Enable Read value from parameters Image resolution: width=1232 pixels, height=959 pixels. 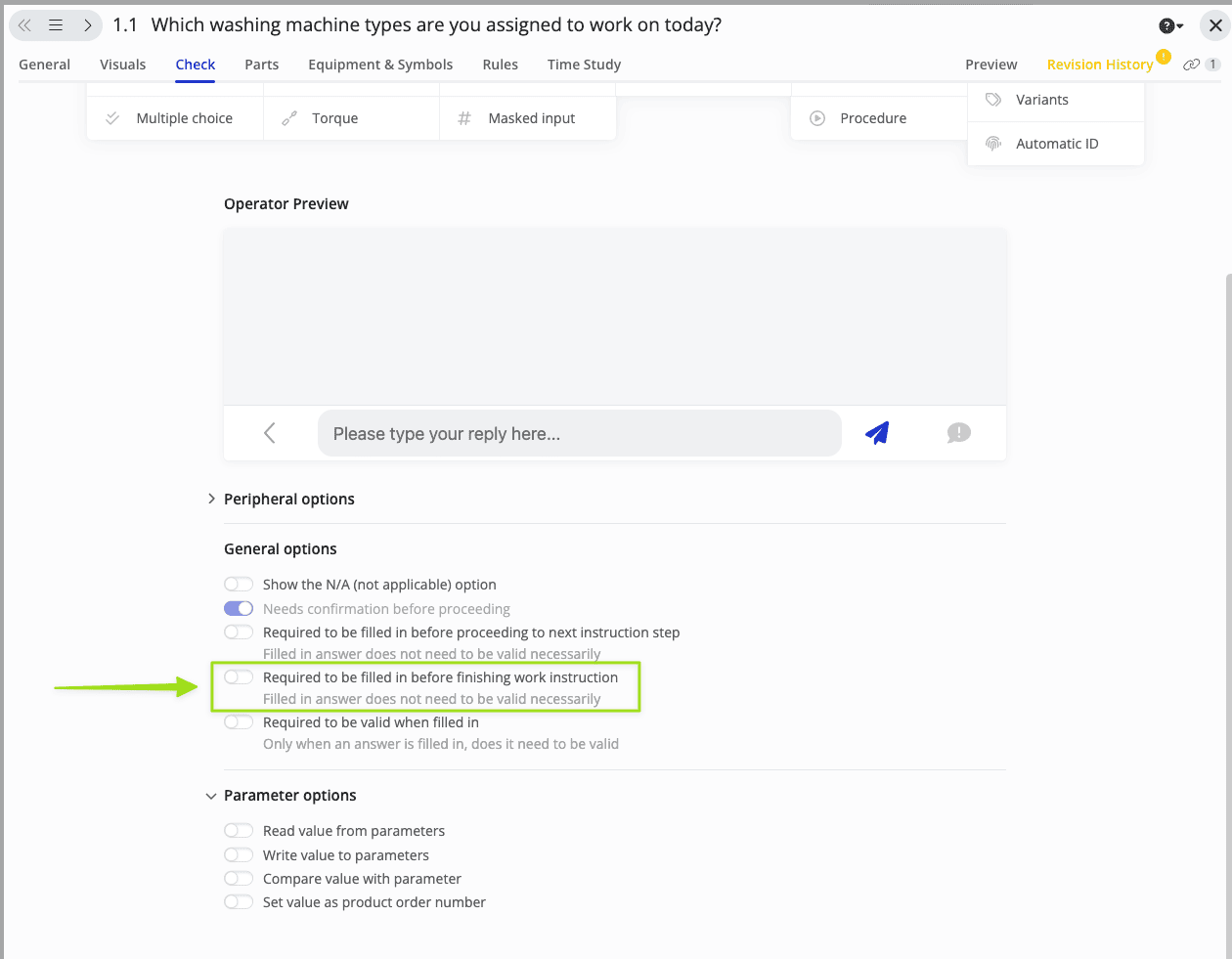tap(239, 831)
